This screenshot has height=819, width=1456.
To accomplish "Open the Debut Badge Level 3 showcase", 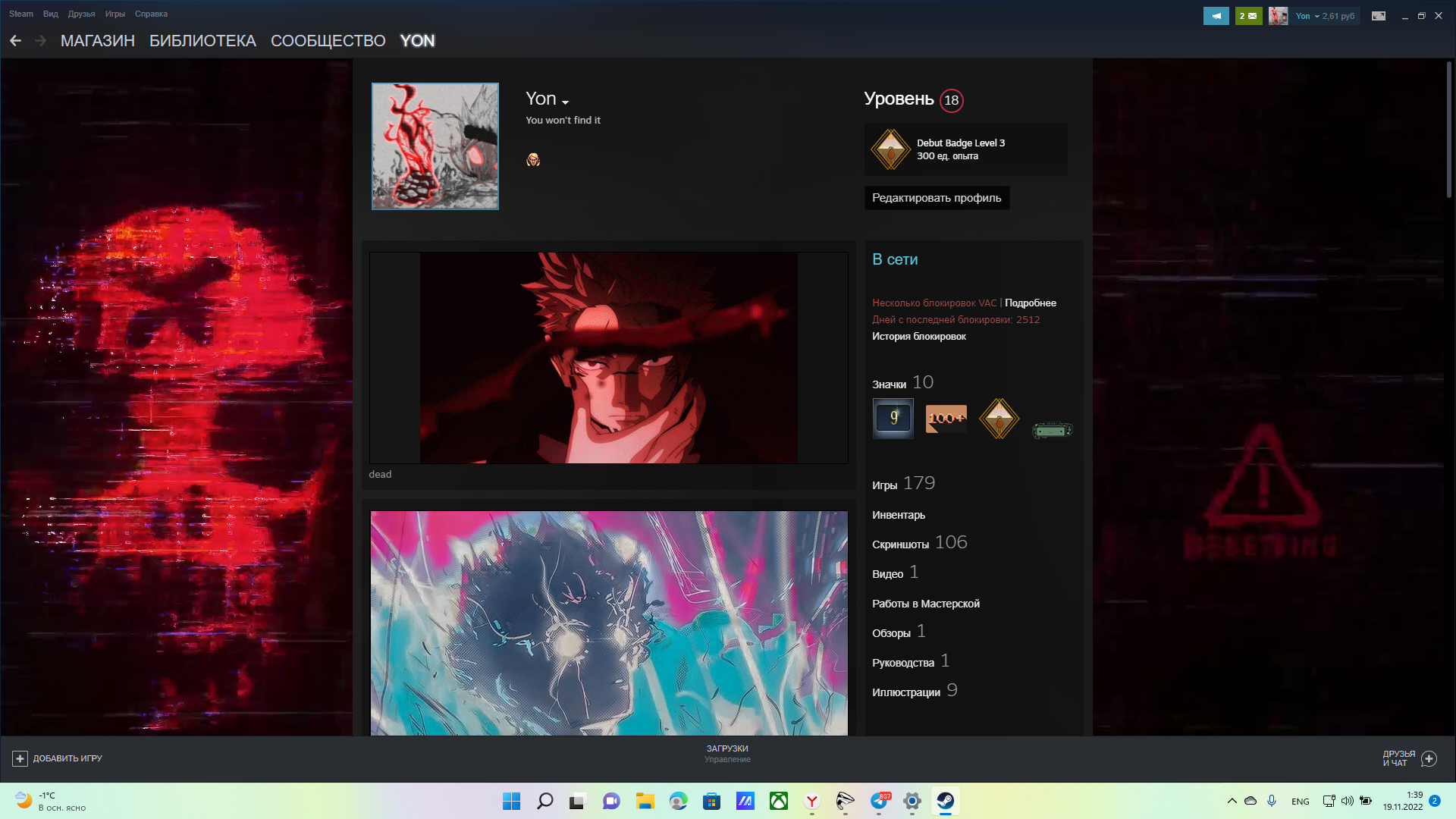I will tap(965, 149).
